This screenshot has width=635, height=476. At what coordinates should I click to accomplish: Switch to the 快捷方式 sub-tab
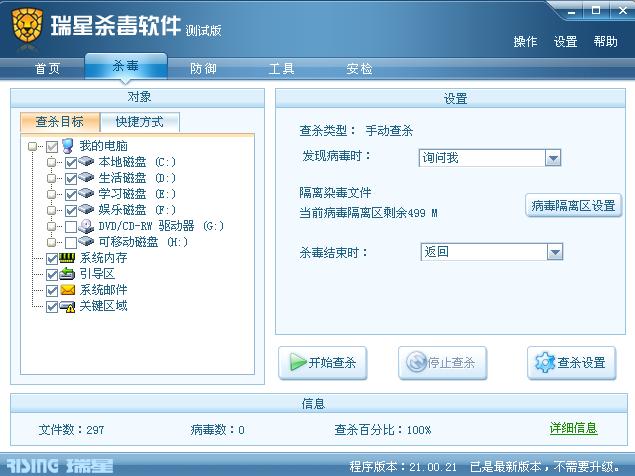click(x=140, y=122)
